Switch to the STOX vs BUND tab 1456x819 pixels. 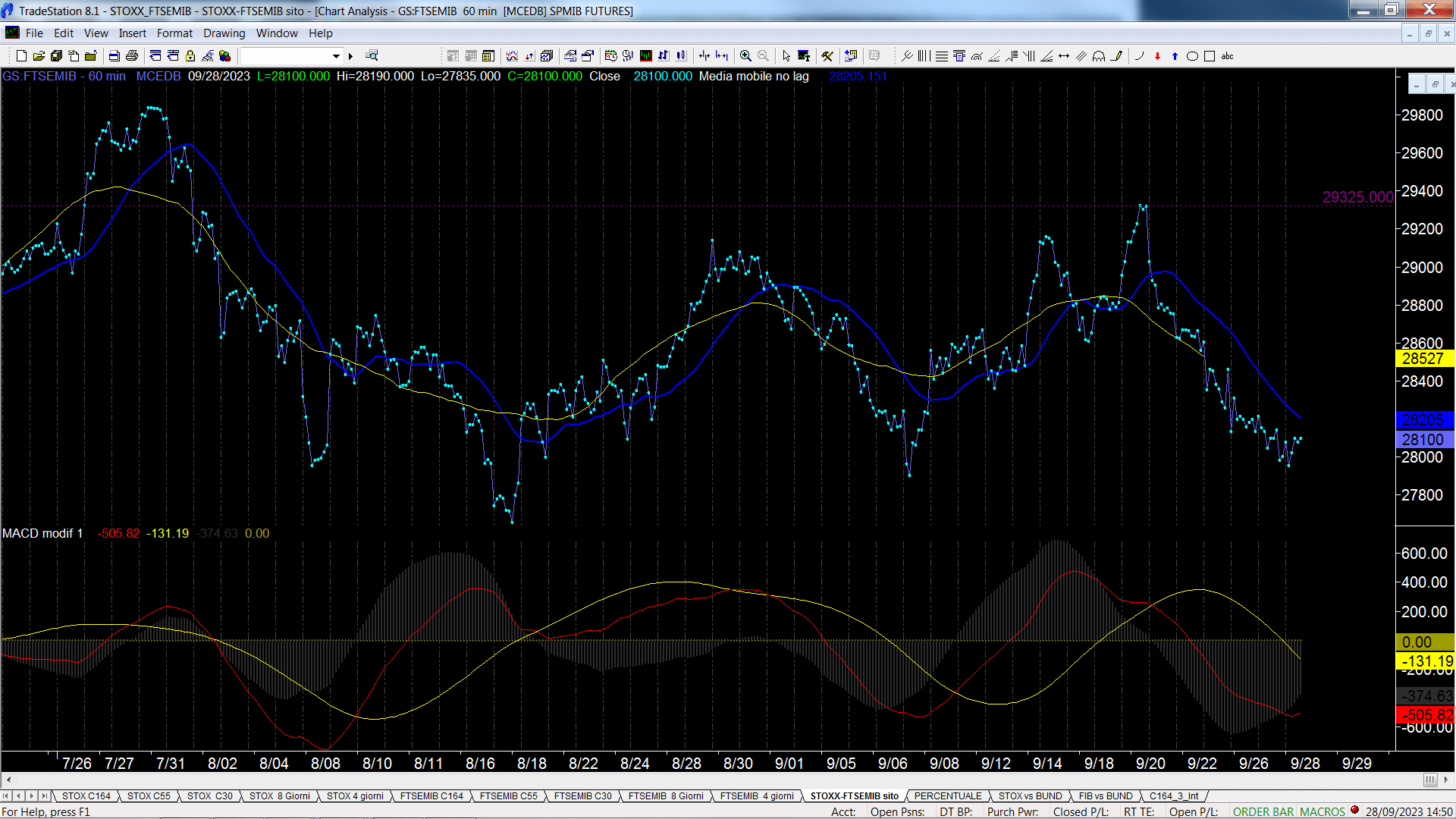1030,795
